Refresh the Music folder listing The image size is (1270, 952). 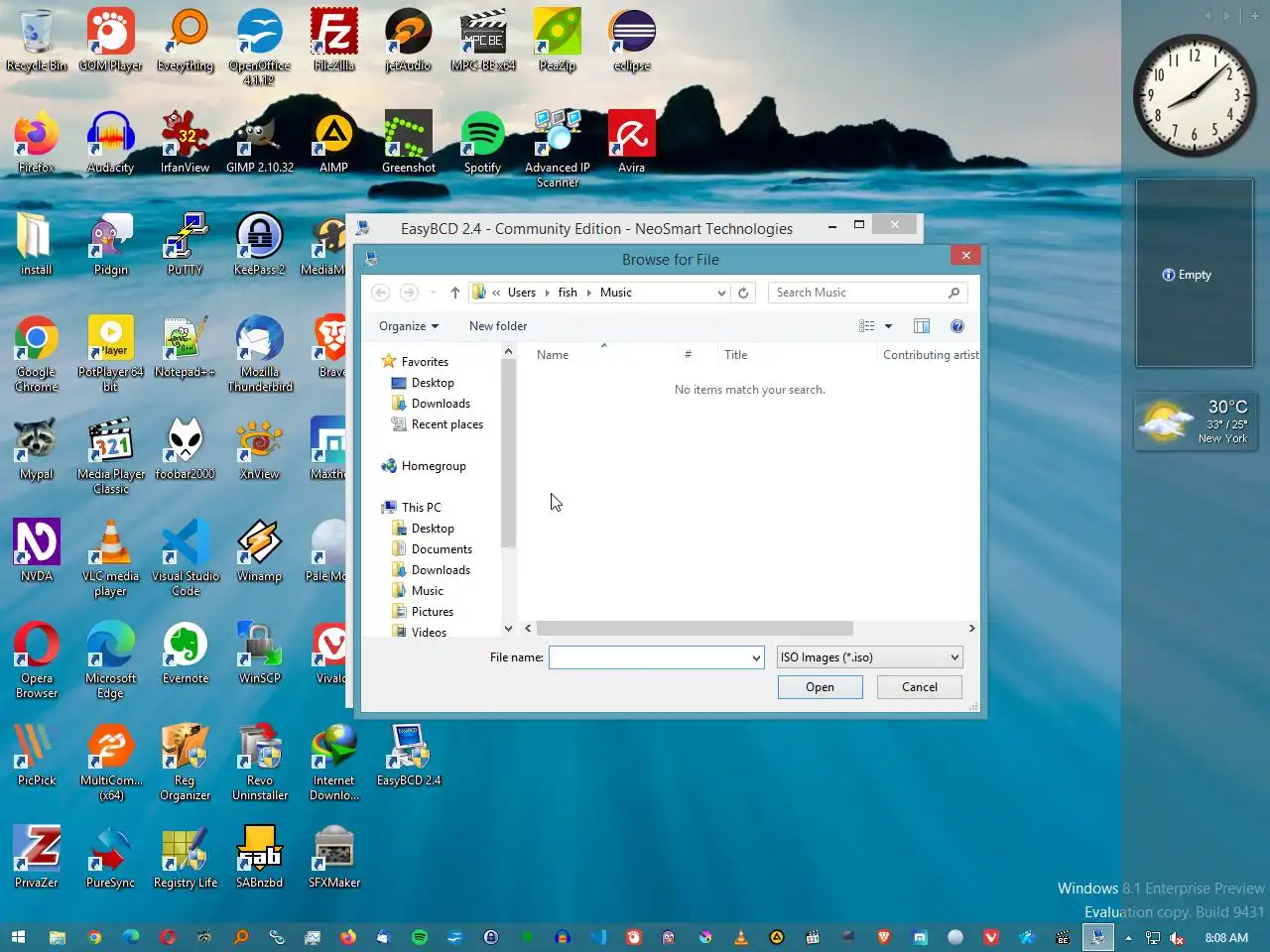[743, 293]
